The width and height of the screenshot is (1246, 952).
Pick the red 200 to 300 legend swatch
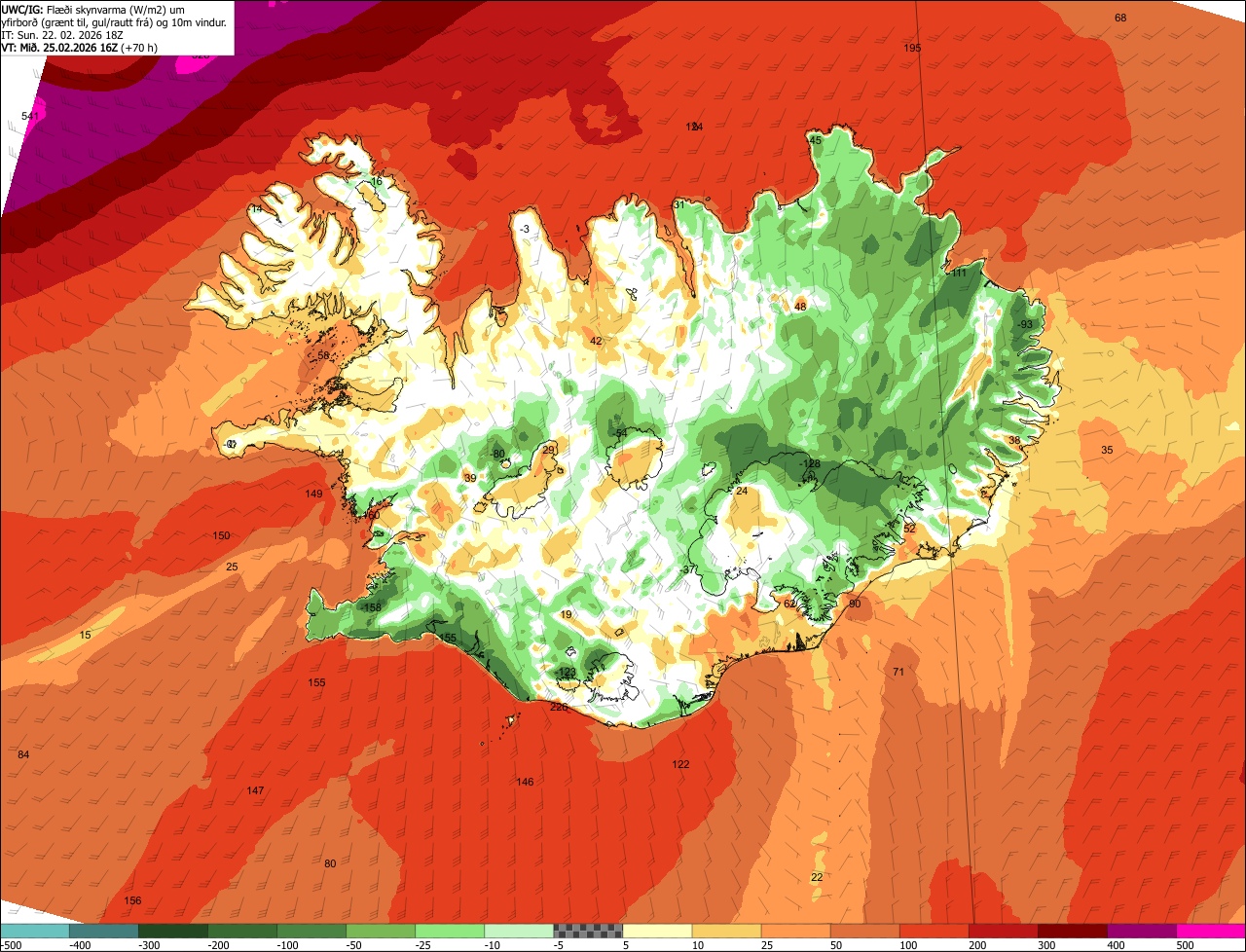(1003, 931)
